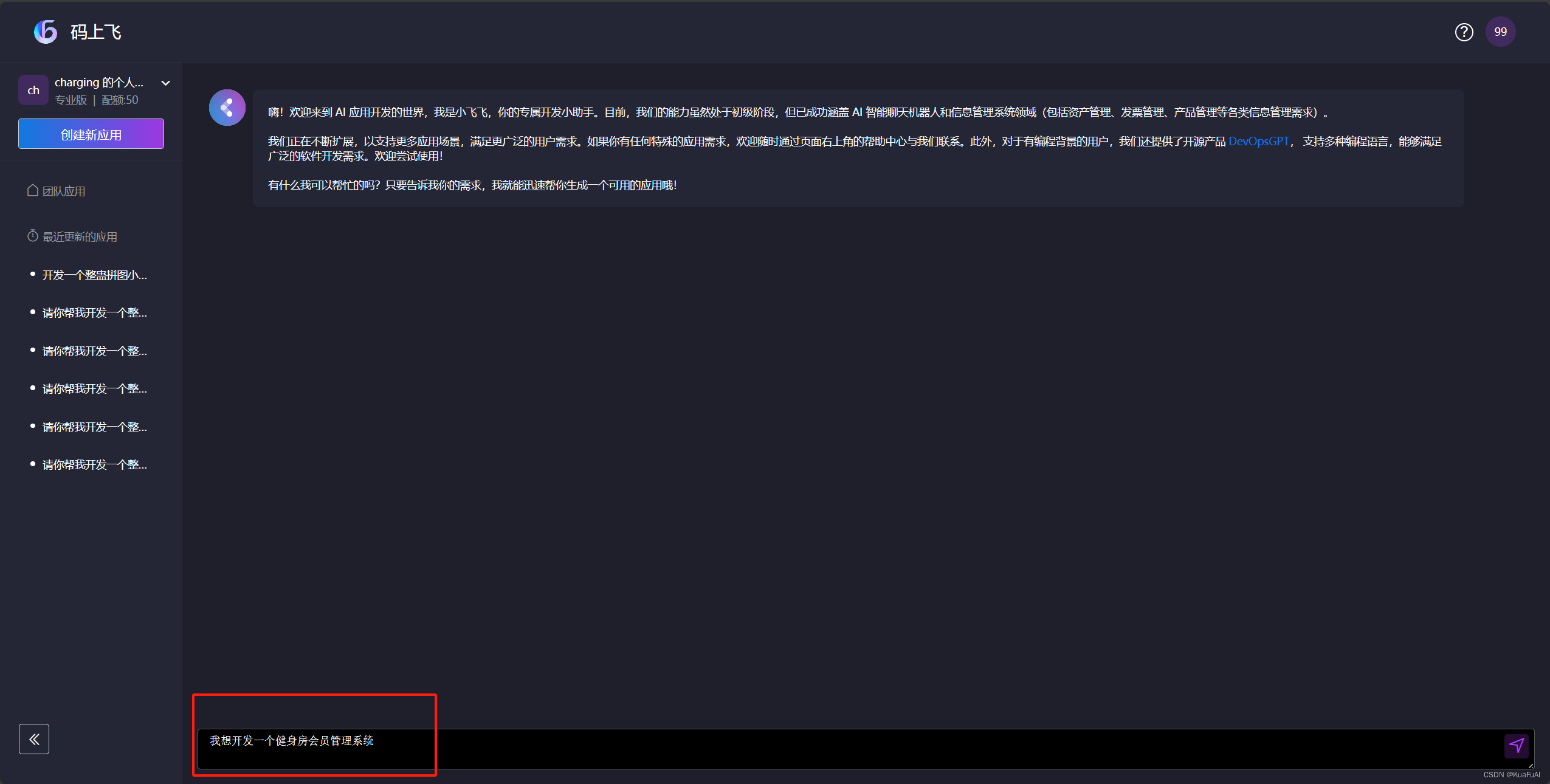Viewport: 1550px width, 784px height.
Task: Select the 团队应用 menu item
Action: pyautogui.click(x=64, y=191)
